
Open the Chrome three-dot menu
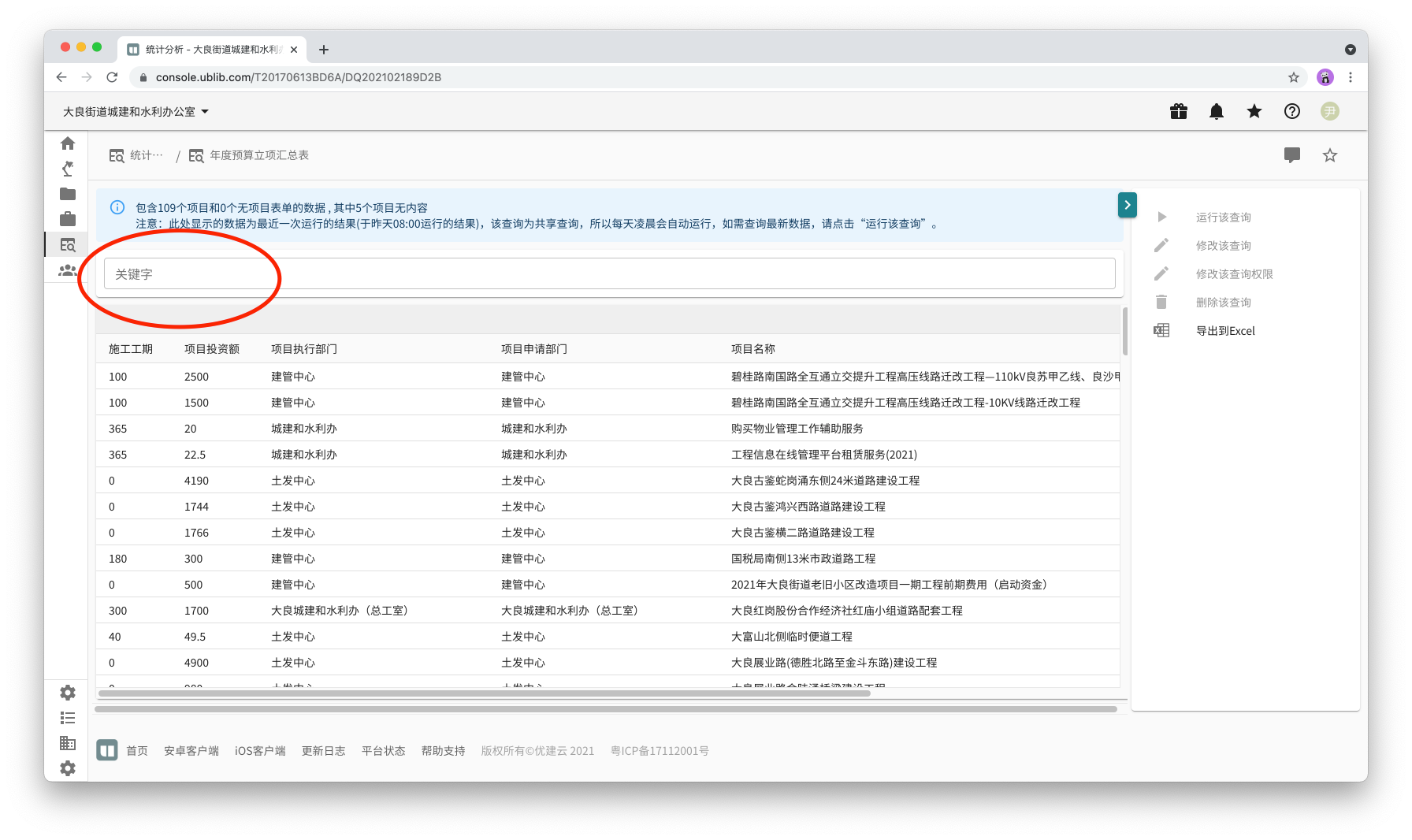tap(1351, 77)
